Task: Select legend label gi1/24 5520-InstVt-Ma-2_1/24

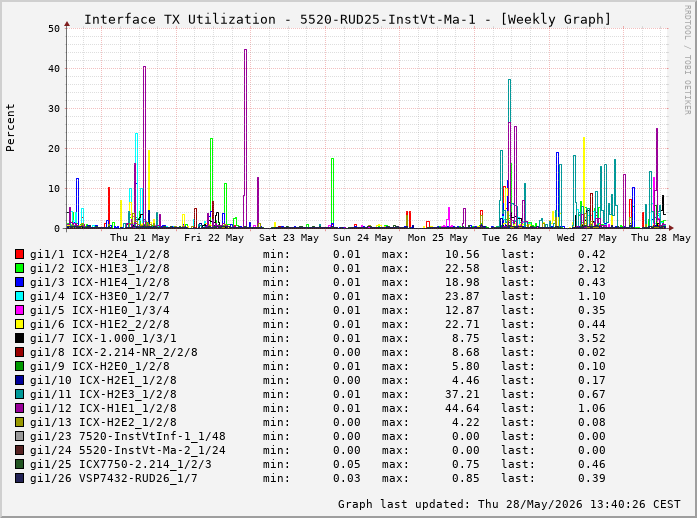Action: click(x=128, y=450)
